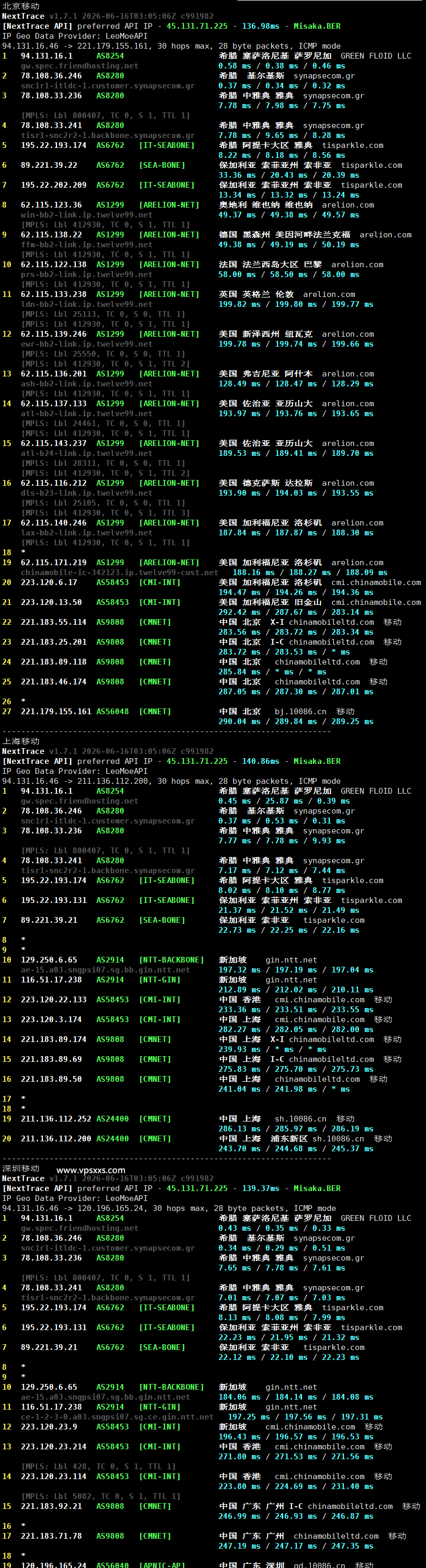This screenshot has height=1568, width=426.
Task: Click the IP 223.120.23.214
Action: [x=53, y=1447]
